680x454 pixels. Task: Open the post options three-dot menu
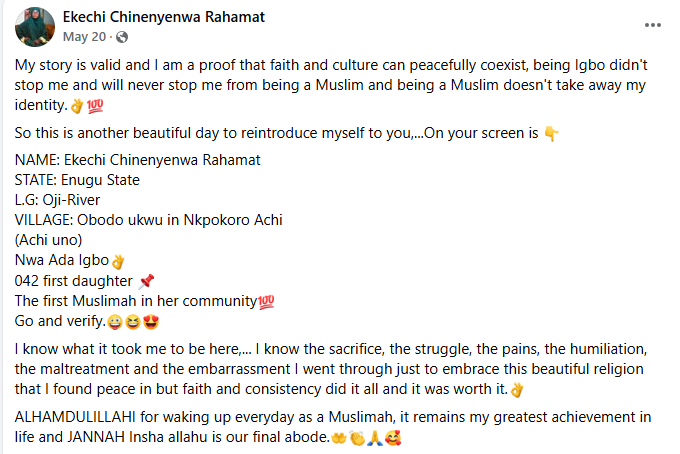(x=652, y=25)
